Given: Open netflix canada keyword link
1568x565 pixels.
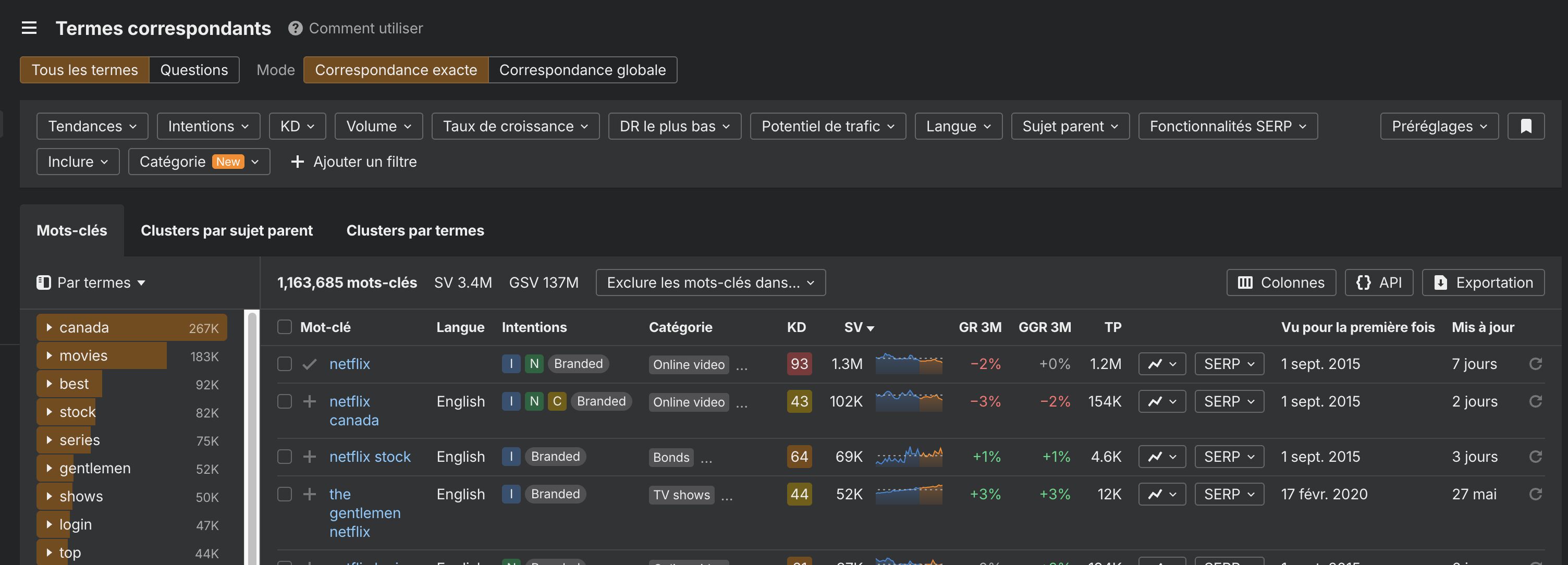Looking at the screenshot, I should pos(354,411).
